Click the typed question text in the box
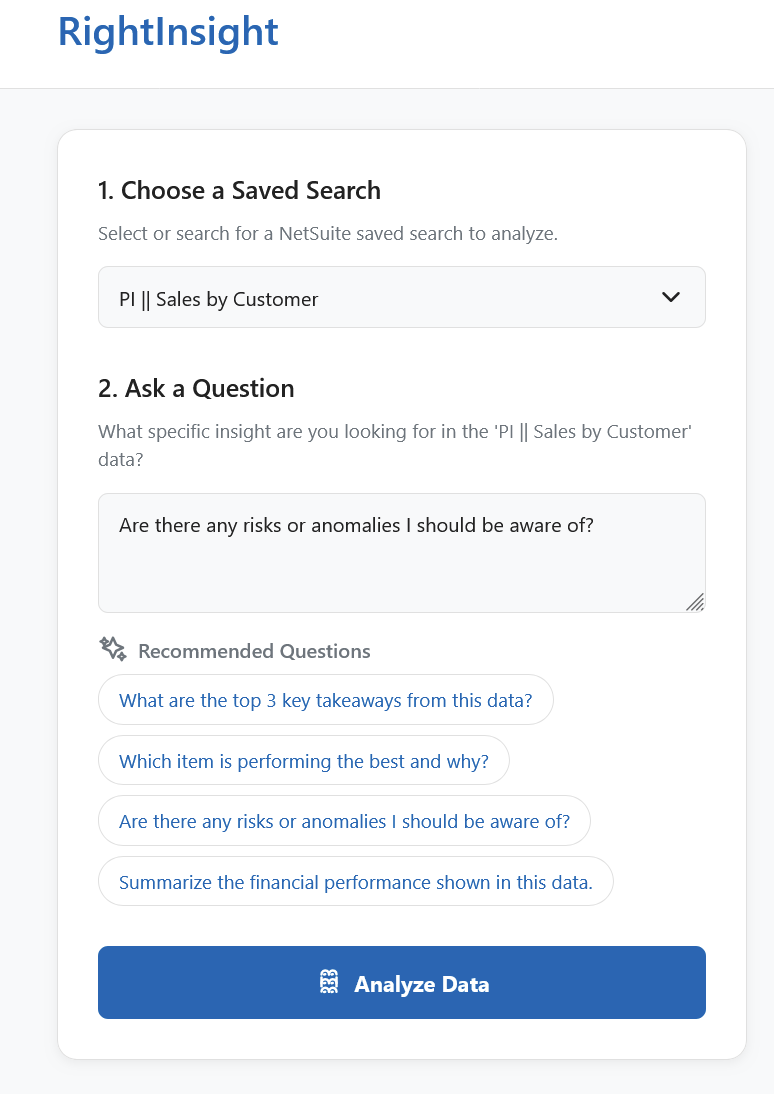Viewport: 774px width, 1094px height. (356, 525)
